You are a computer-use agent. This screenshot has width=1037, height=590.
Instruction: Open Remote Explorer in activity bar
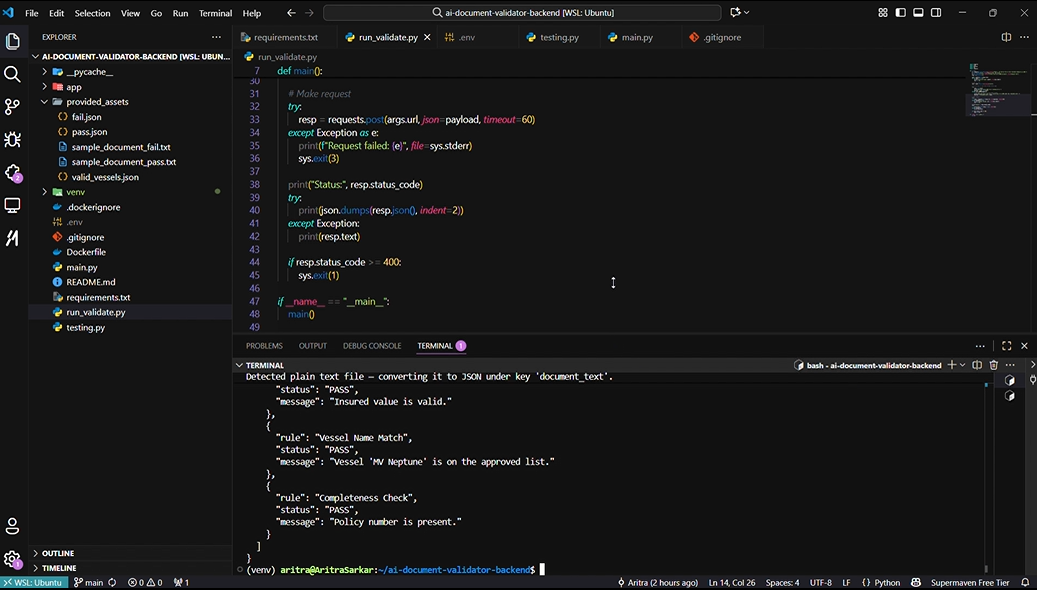(13, 205)
